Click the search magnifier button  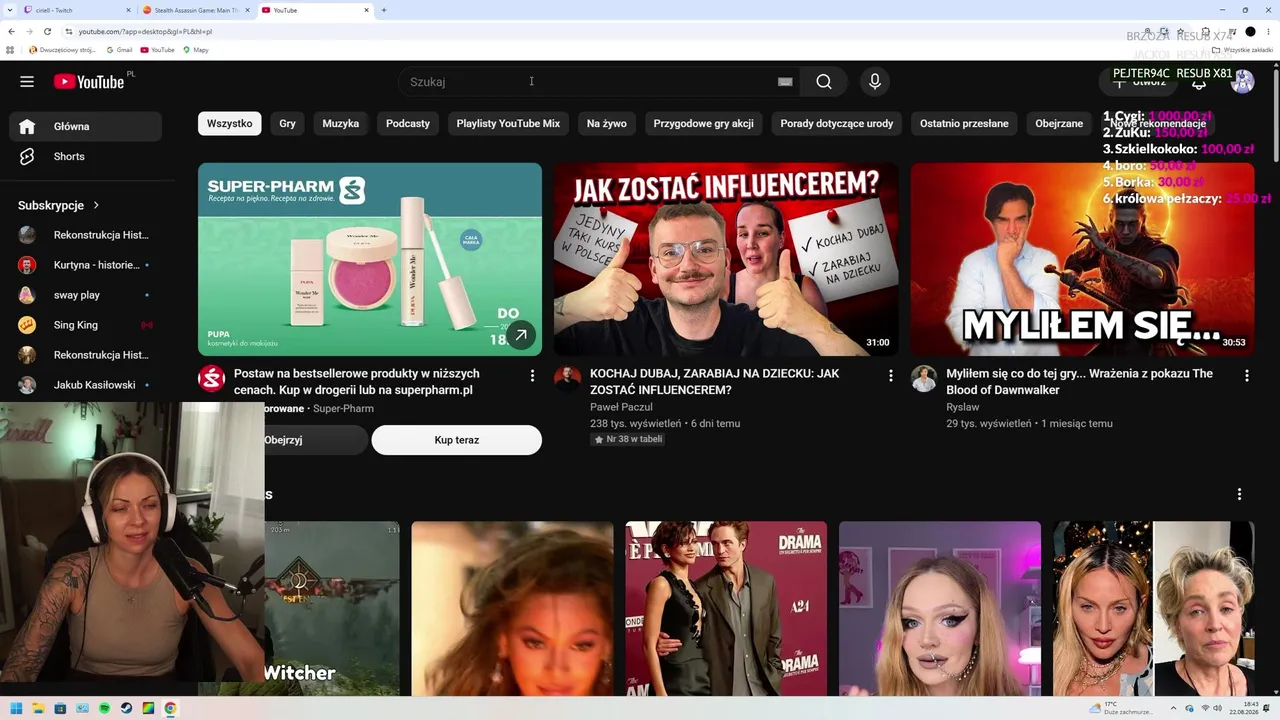point(824,82)
